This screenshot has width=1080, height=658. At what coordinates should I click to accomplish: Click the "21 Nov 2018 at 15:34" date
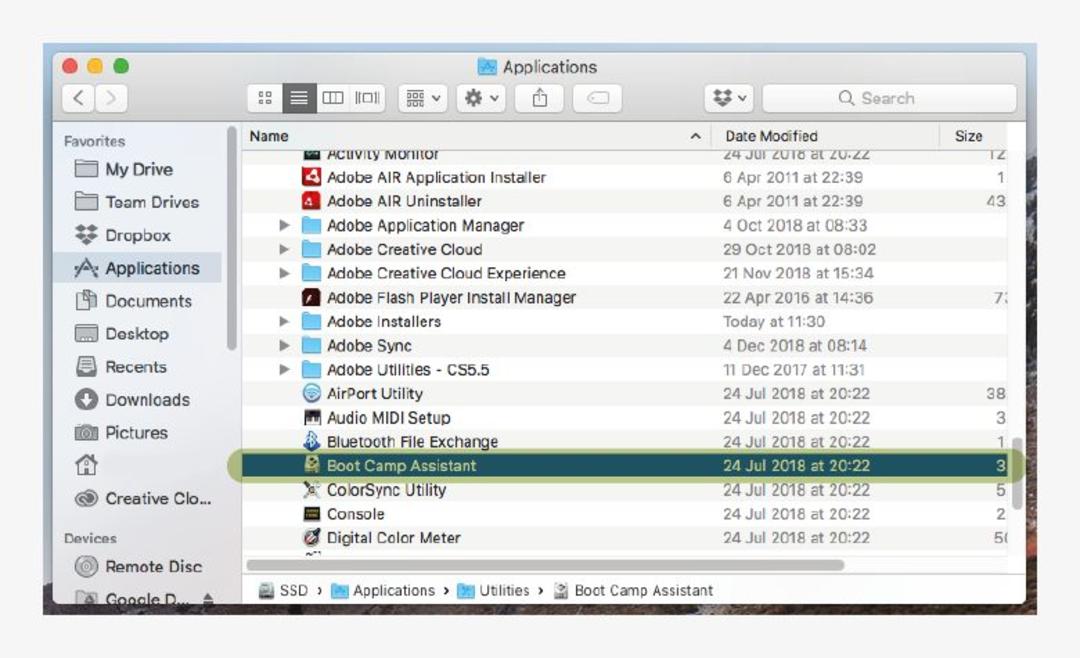coord(798,274)
